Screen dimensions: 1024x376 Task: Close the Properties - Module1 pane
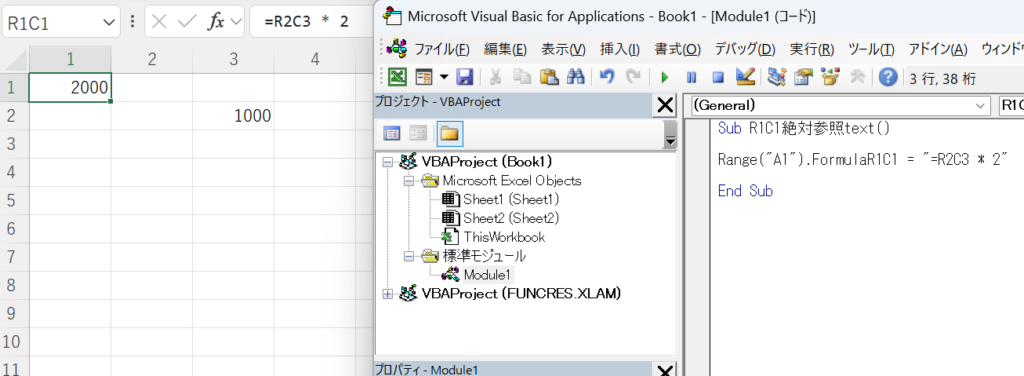click(665, 370)
